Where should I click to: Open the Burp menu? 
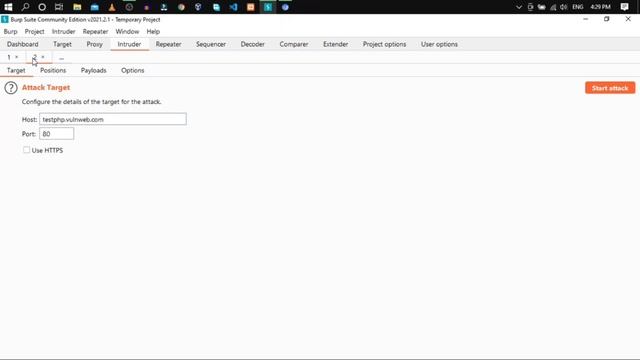pyautogui.click(x=11, y=31)
